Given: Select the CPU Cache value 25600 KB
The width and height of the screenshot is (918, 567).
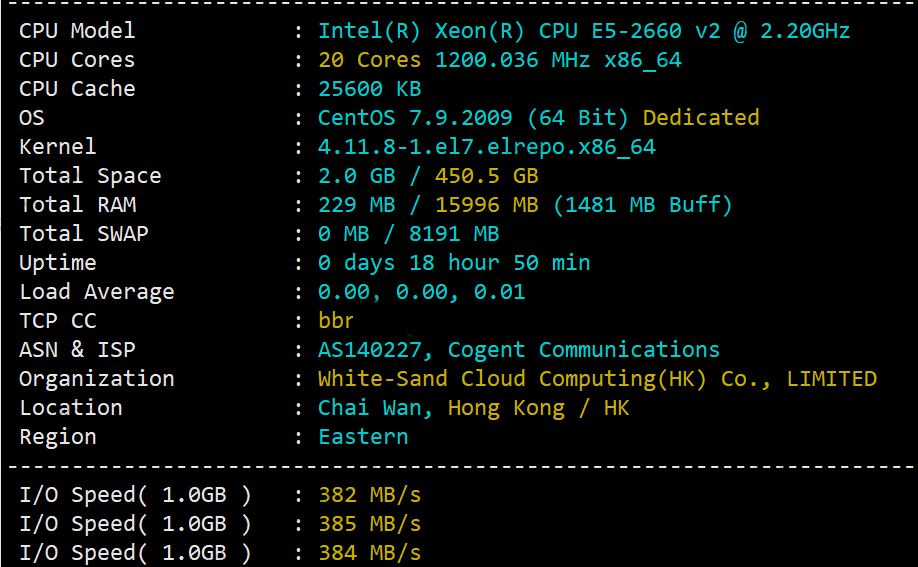Looking at the screenshot, I should (369, 88).
